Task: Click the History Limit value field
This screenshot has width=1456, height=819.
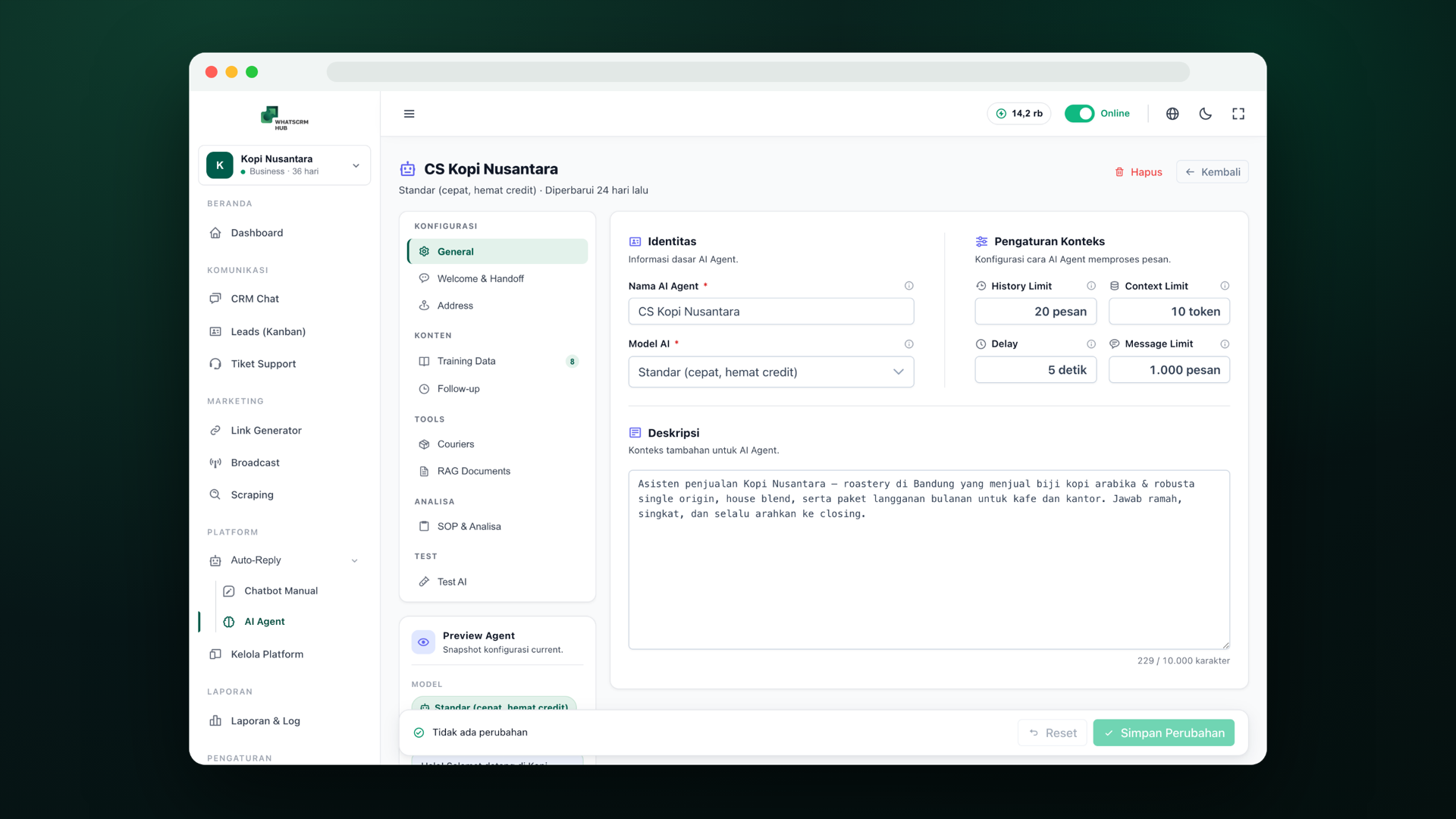Action: (x=1035, y=312)
